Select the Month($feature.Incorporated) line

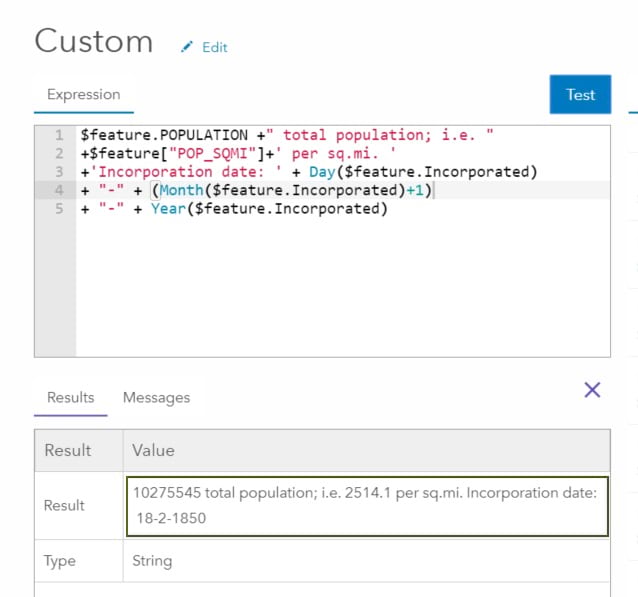(258, 190)
